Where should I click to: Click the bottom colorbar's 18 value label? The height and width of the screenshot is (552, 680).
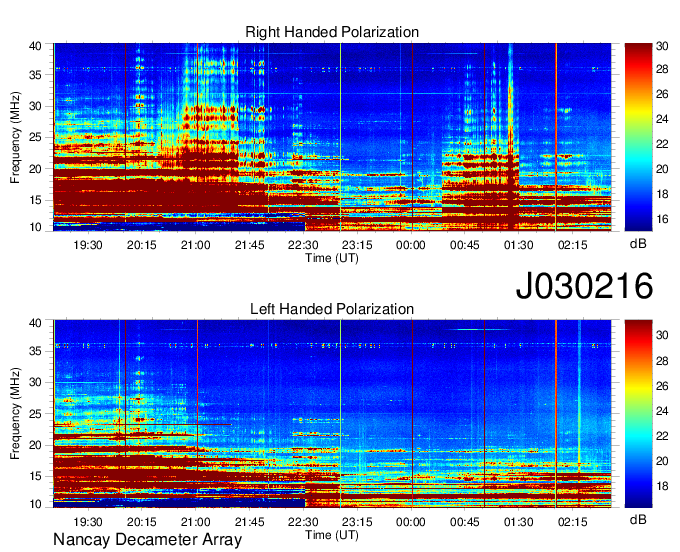(662, 486)
